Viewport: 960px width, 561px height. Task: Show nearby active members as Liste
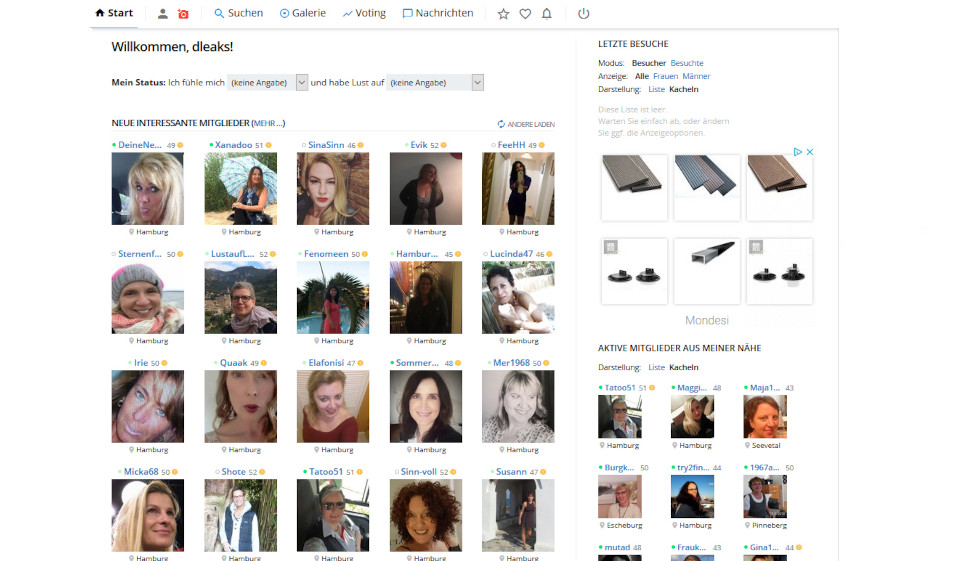click(x=656, y=367)
